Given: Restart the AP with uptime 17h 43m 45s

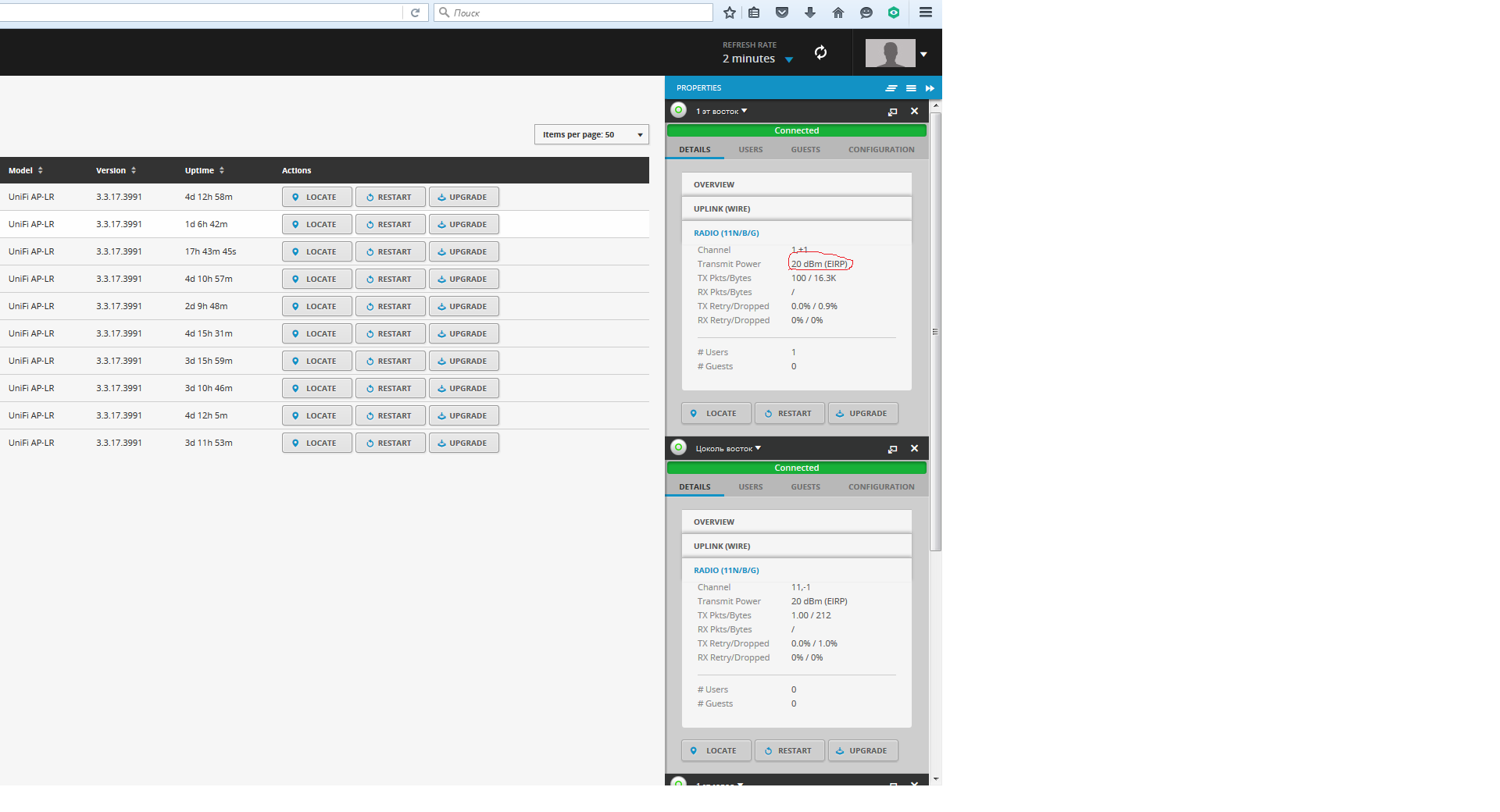Looking at the screenshot, I should coord(390,252).
